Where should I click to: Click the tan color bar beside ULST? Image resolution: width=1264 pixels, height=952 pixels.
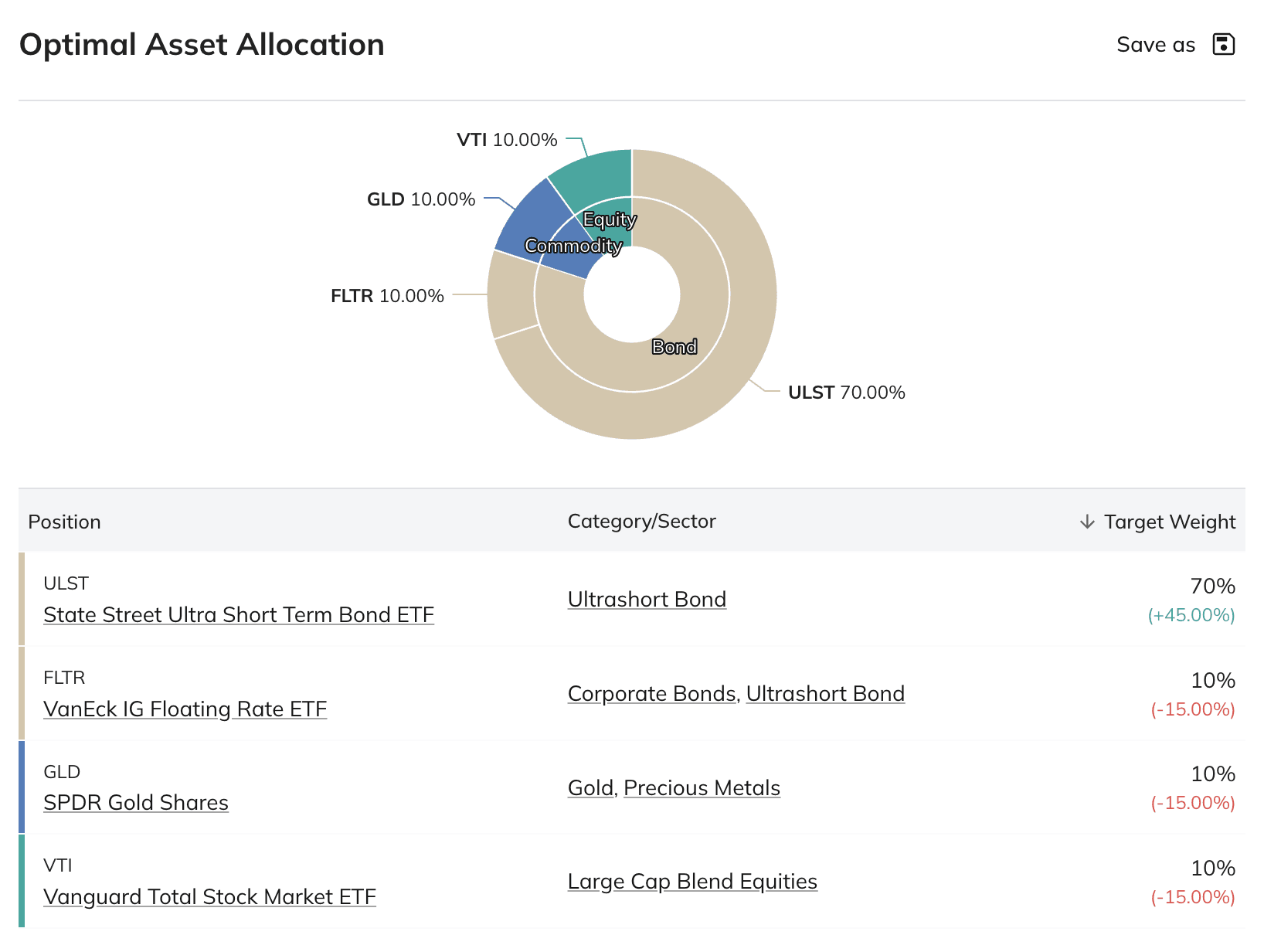click(22, 599)
